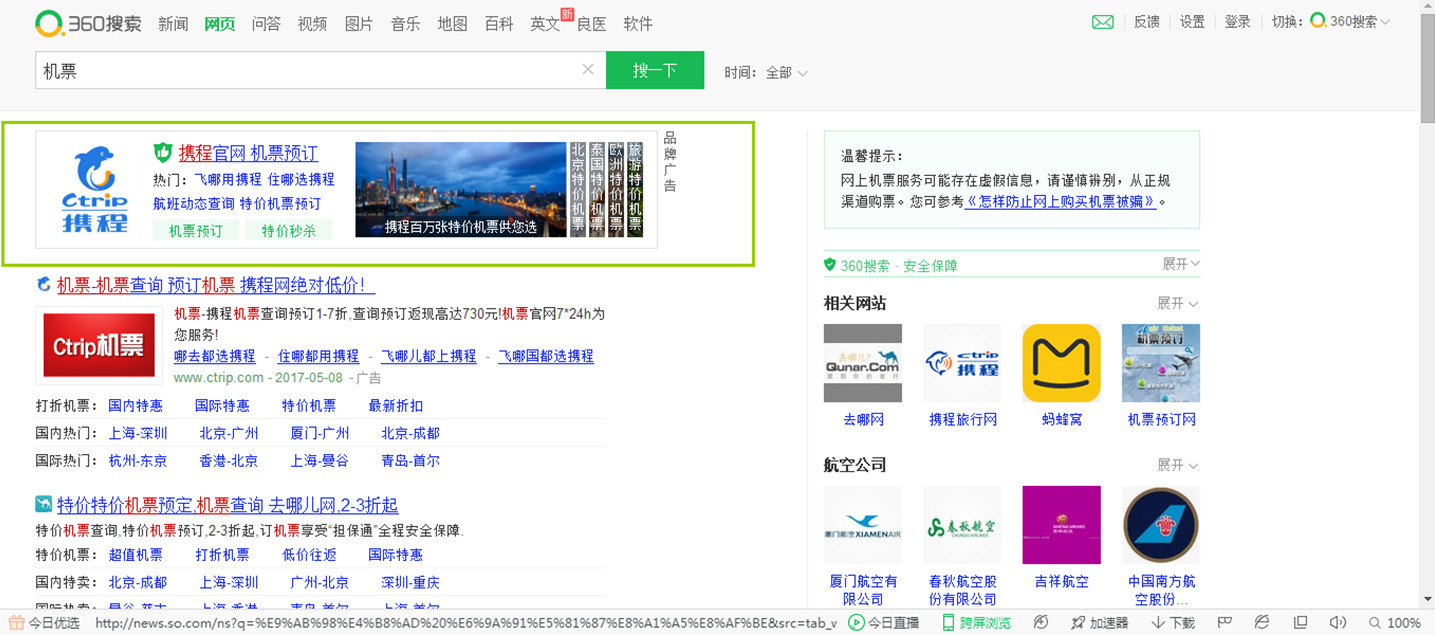The image size is (1435, 635).
Task: Toggle the sound speaker icon
Action: [1338, 623]
